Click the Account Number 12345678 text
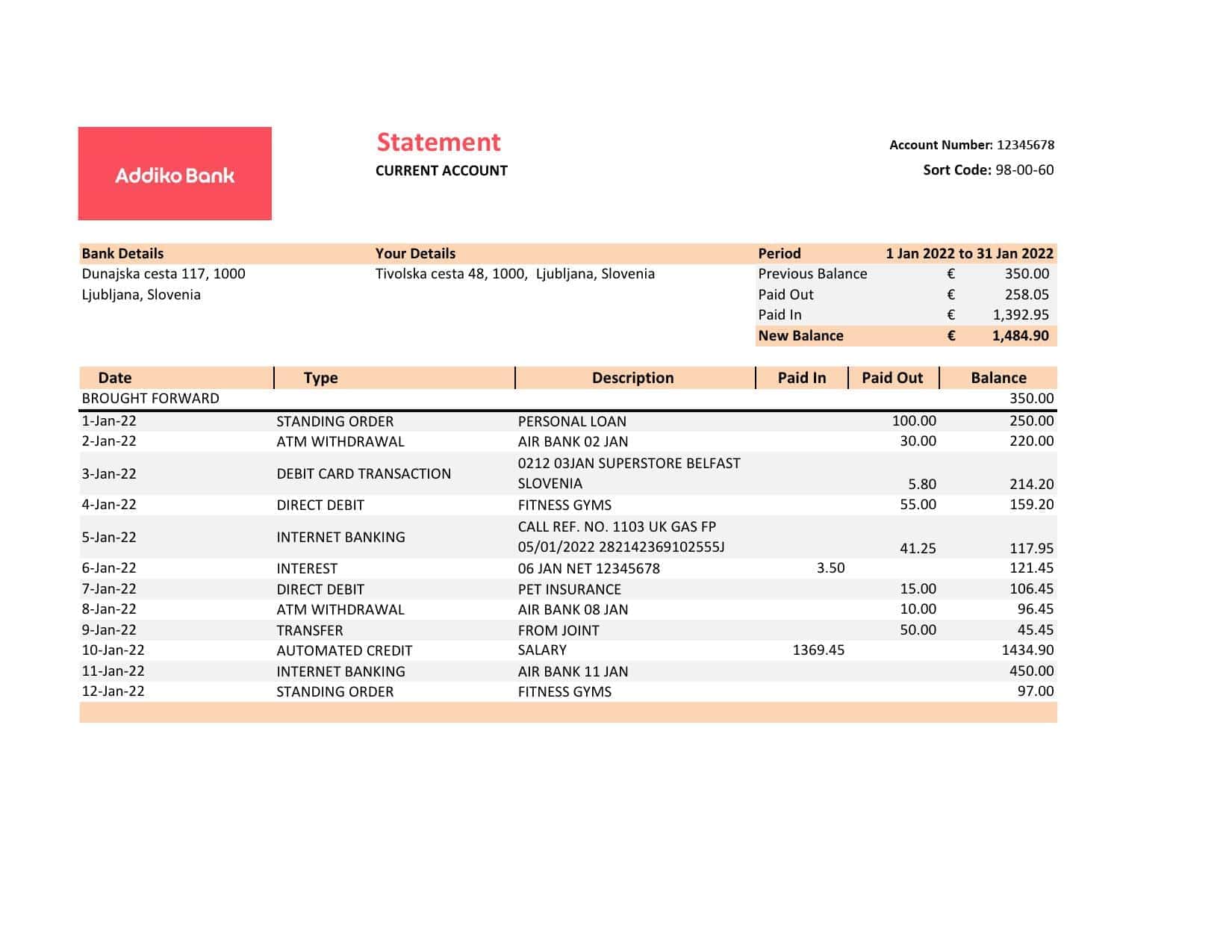The image size is (1232, 952). click(971, 145)
